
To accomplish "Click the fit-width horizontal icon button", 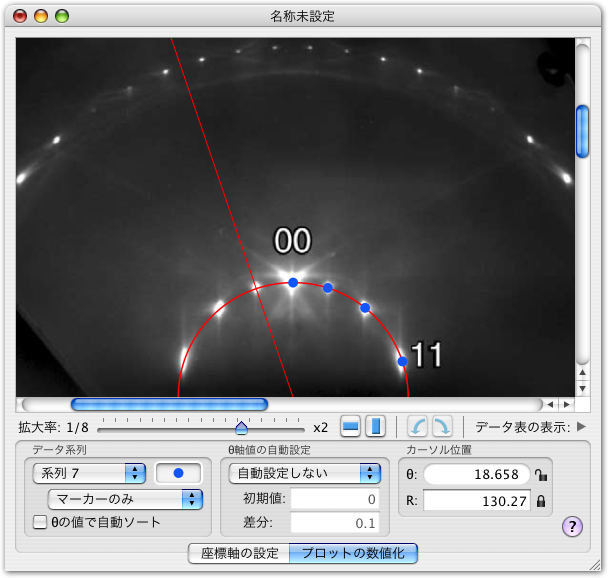I will 350,426.
